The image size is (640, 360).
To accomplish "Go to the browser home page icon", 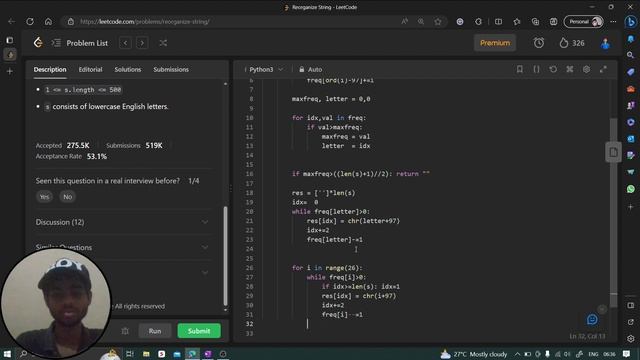I will pyautogui.click(x=48, y=22).
